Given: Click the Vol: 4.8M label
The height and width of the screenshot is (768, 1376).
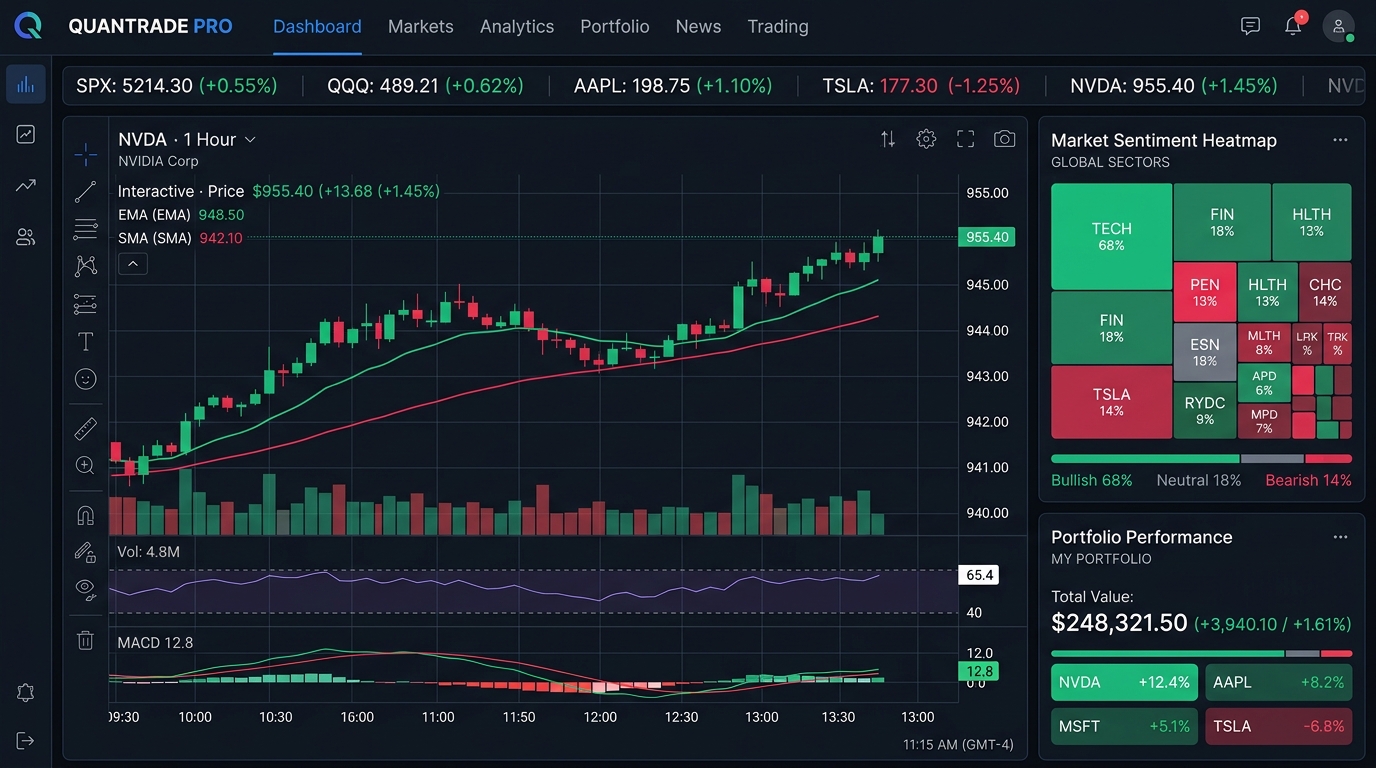Looking at the screenshot, I should tap(148, 551).
